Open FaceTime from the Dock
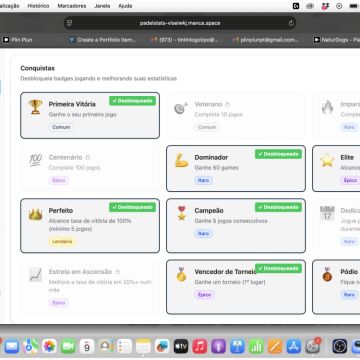 point(68,347)
